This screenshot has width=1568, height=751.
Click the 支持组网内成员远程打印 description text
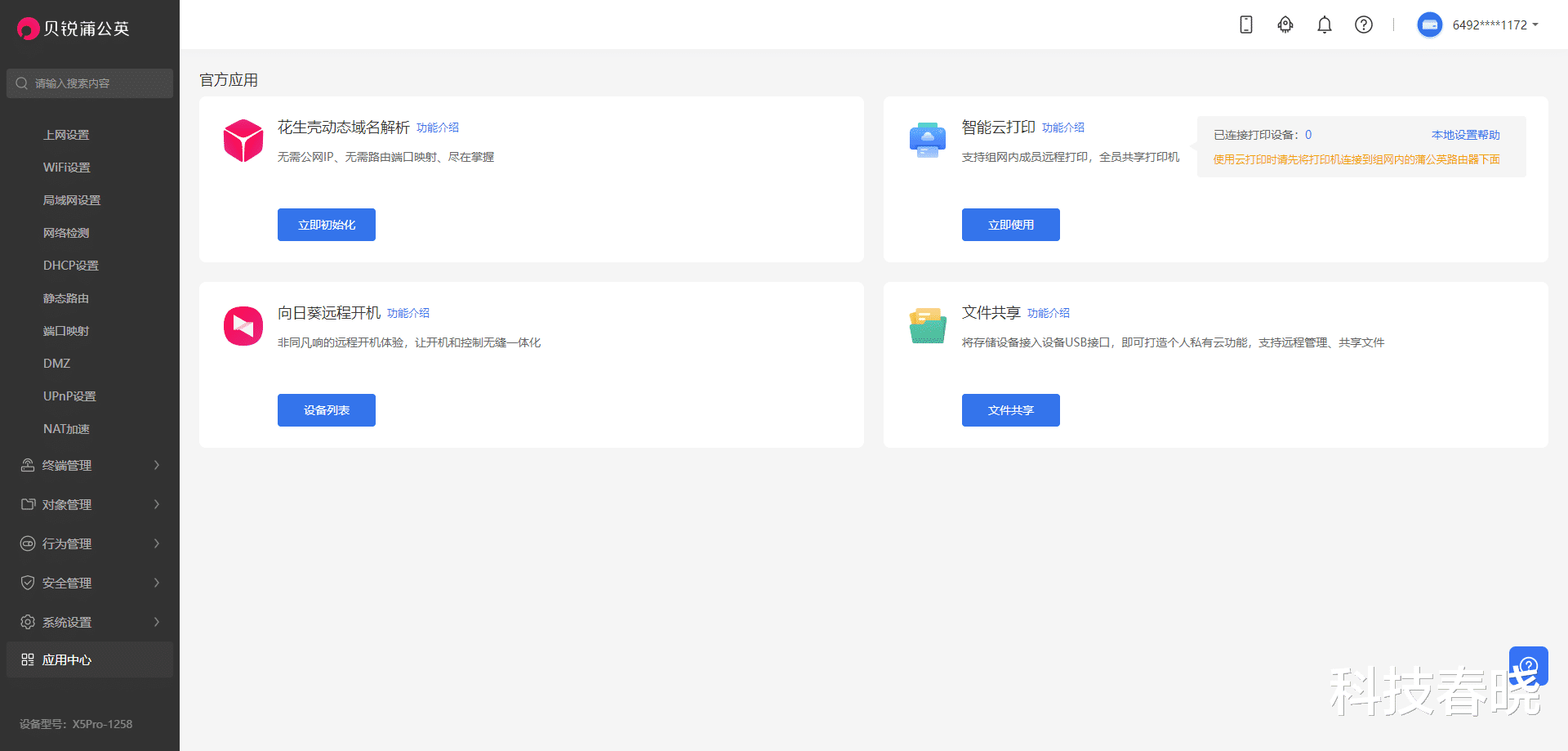pos(1071,157)
